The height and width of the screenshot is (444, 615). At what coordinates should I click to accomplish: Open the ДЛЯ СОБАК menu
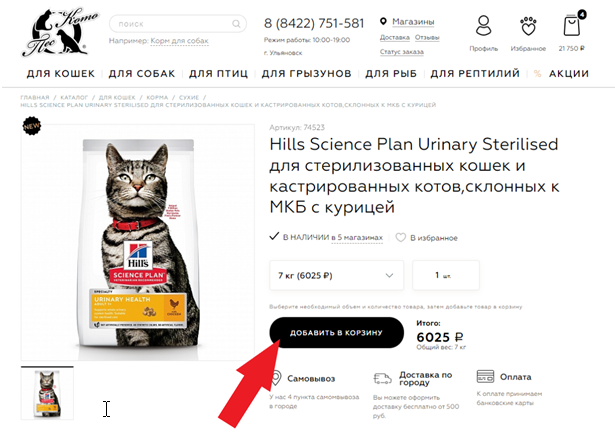(x=142, y=74)
